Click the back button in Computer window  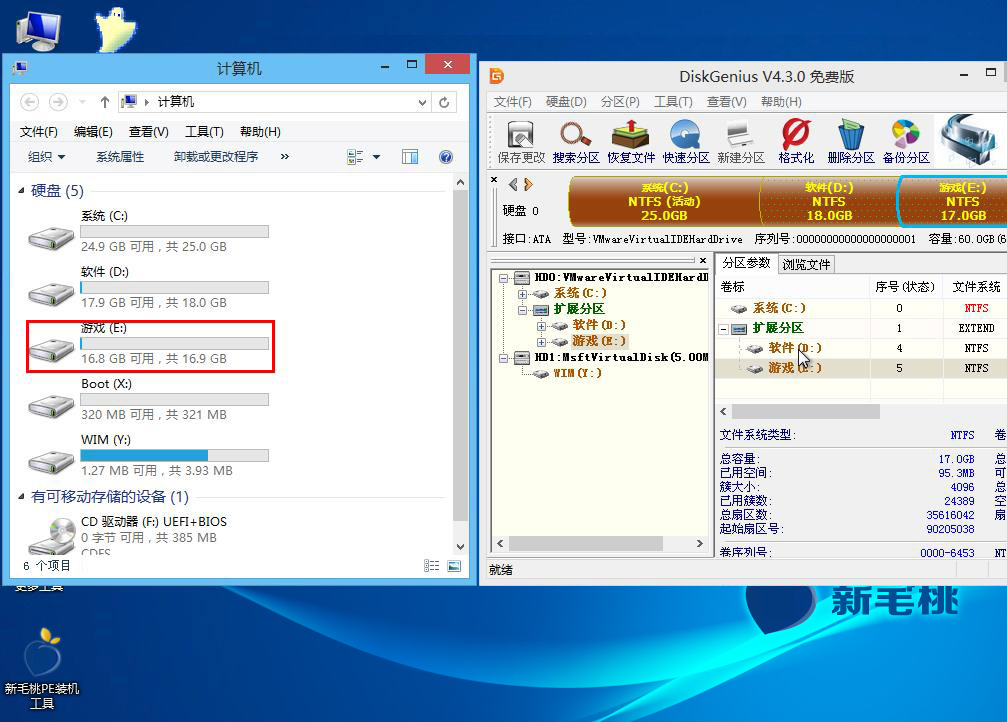coord(30,102)
